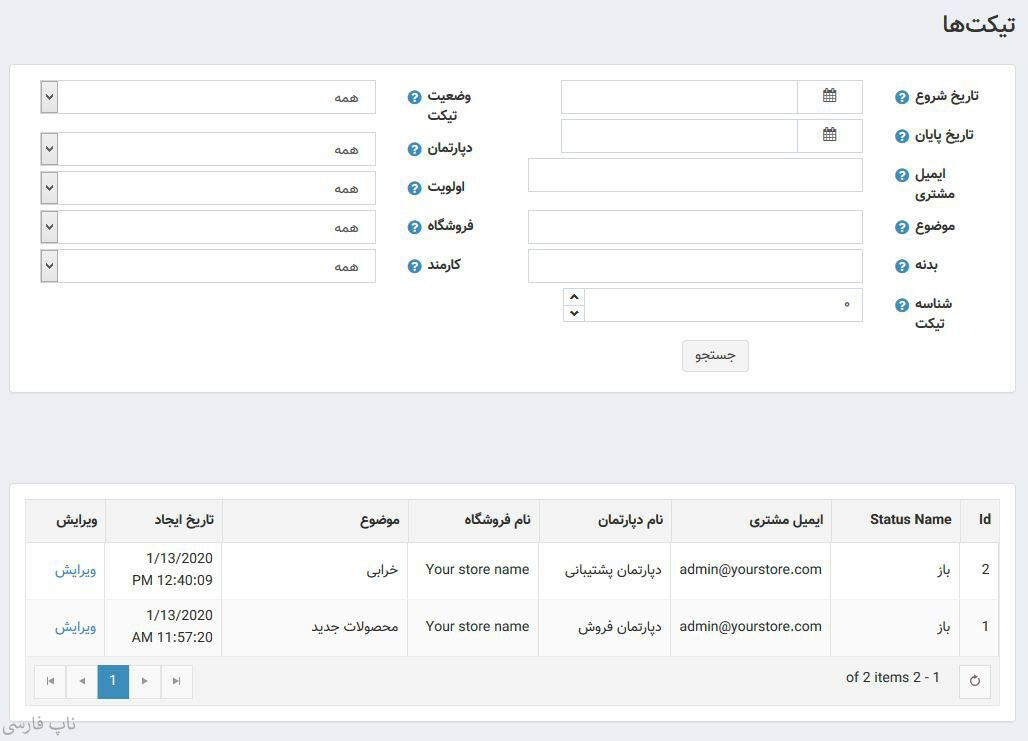The image size is (1028, 741).
Task: Open the start date calendar picker
Action: point(829,96)
